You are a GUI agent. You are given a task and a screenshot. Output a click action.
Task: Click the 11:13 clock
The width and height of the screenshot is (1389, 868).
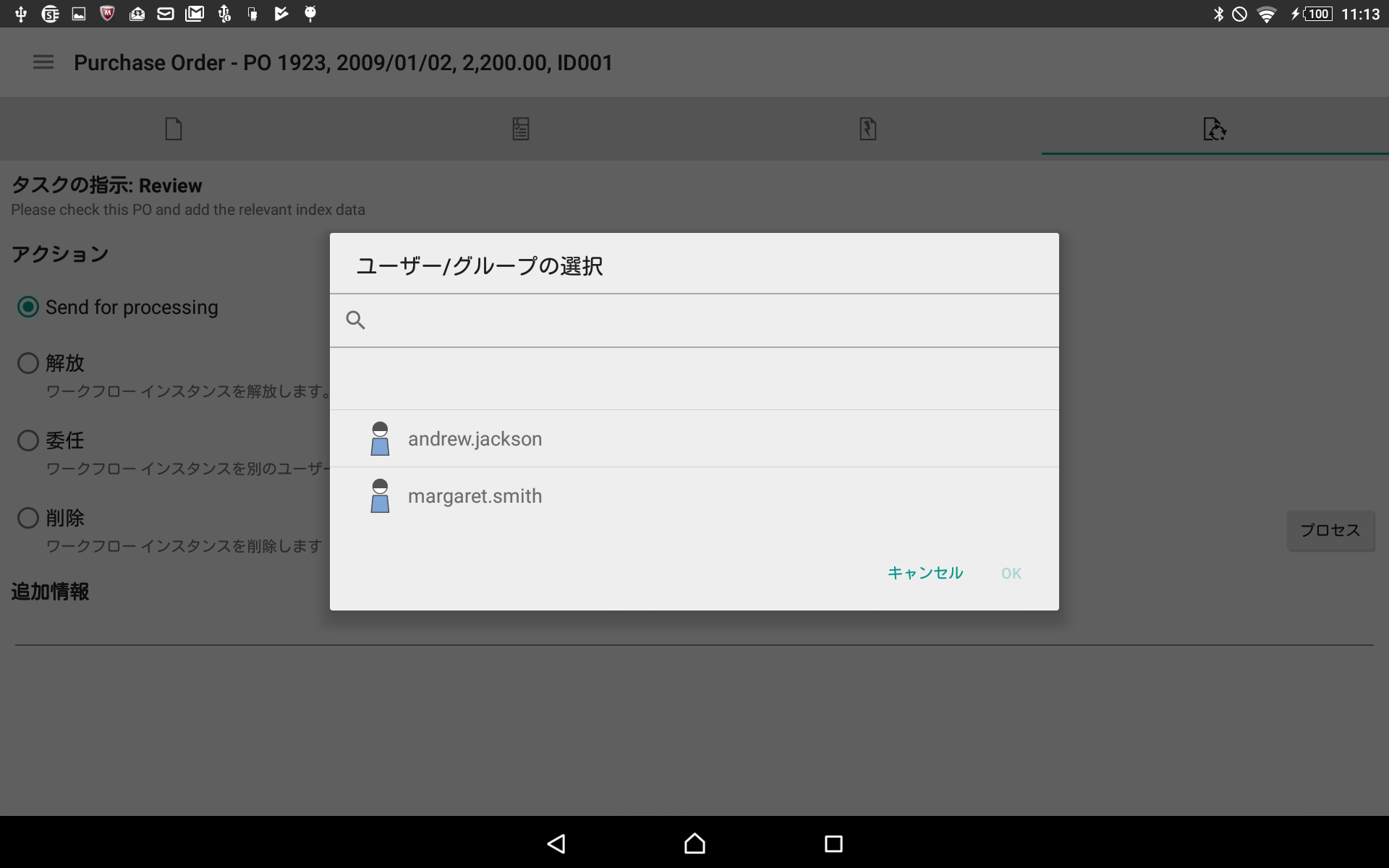1360,14
